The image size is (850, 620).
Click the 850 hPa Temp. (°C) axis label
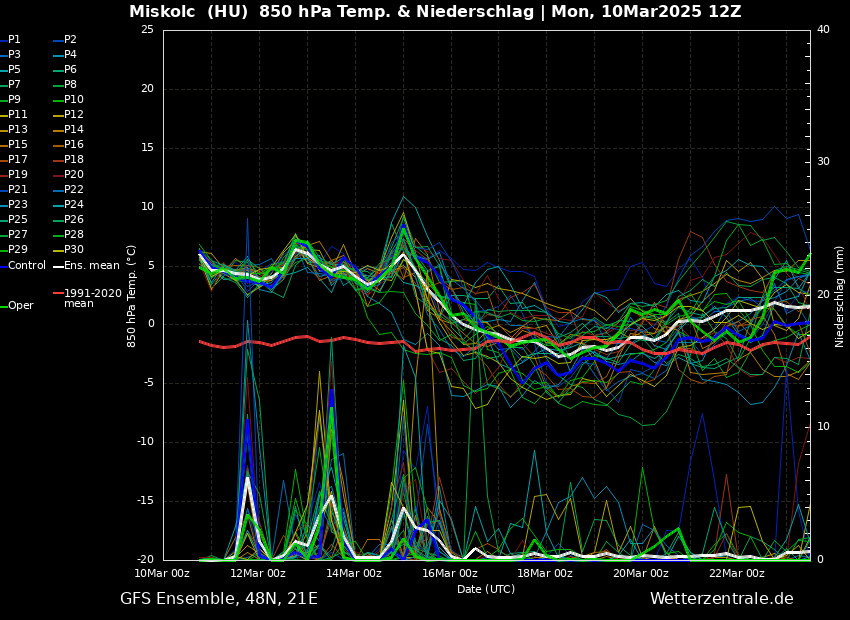pyautogui.click(x=132, y=296)
